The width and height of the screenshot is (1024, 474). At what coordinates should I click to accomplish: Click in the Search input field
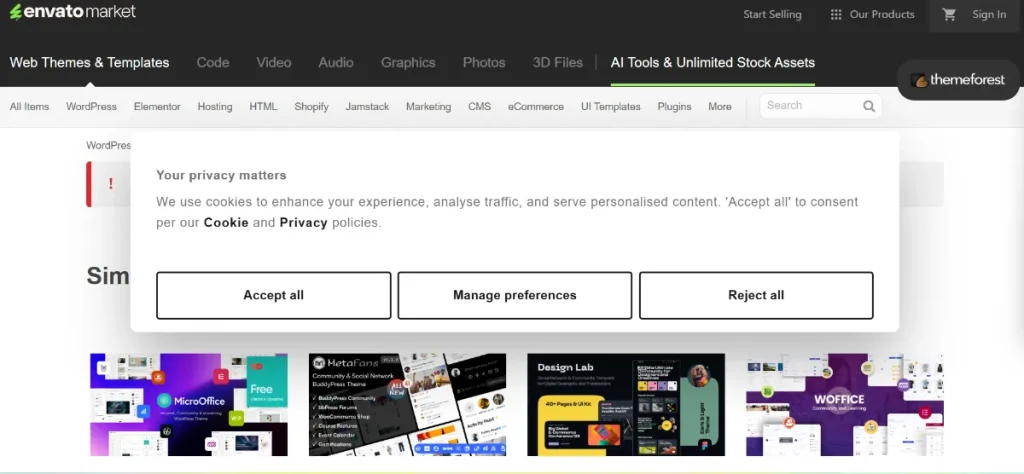point(808,106)
